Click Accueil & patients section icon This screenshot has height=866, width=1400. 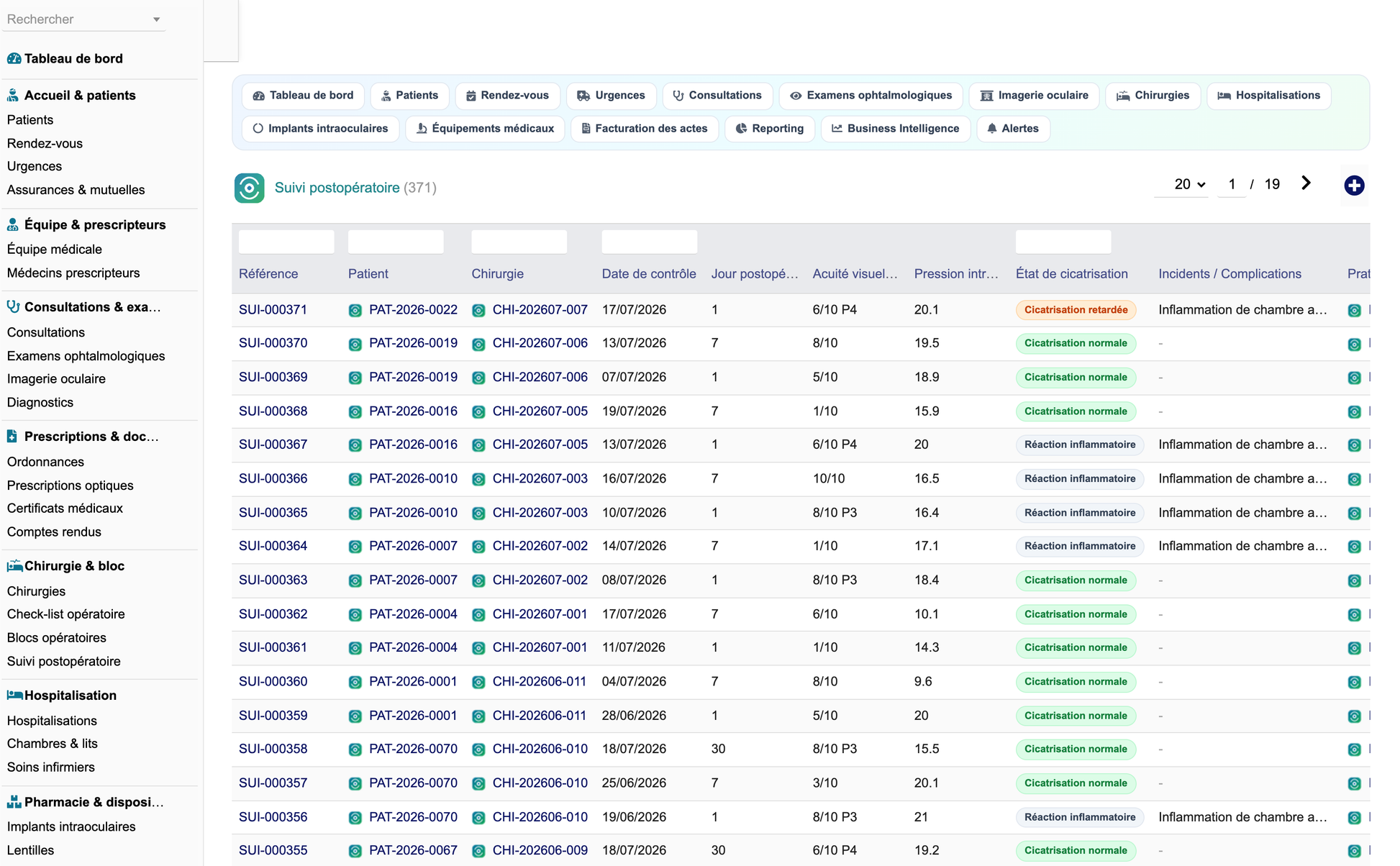(x=13, y=95)
